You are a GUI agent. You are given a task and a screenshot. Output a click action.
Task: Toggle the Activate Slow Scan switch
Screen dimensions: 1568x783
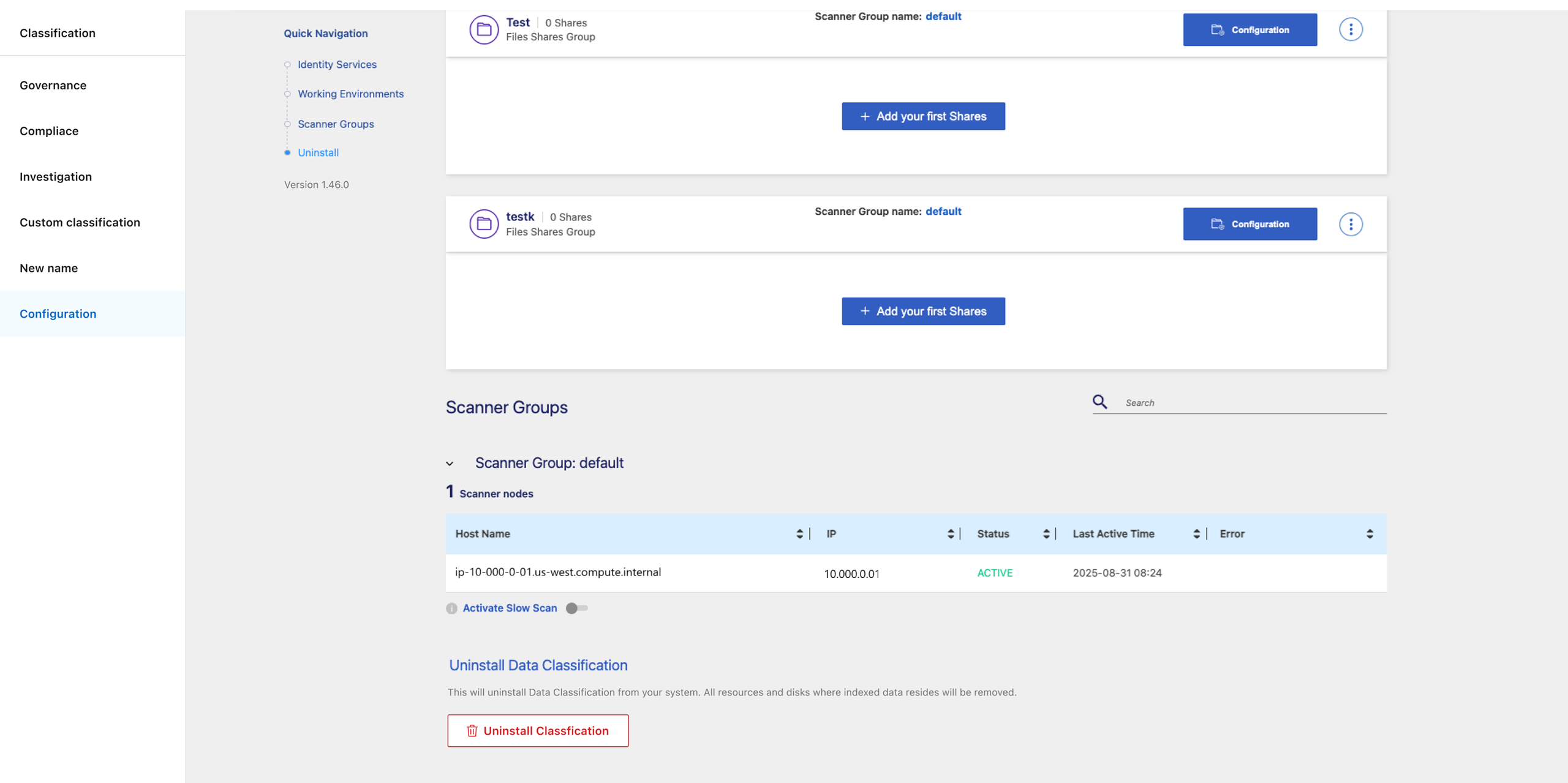[576, 609]
